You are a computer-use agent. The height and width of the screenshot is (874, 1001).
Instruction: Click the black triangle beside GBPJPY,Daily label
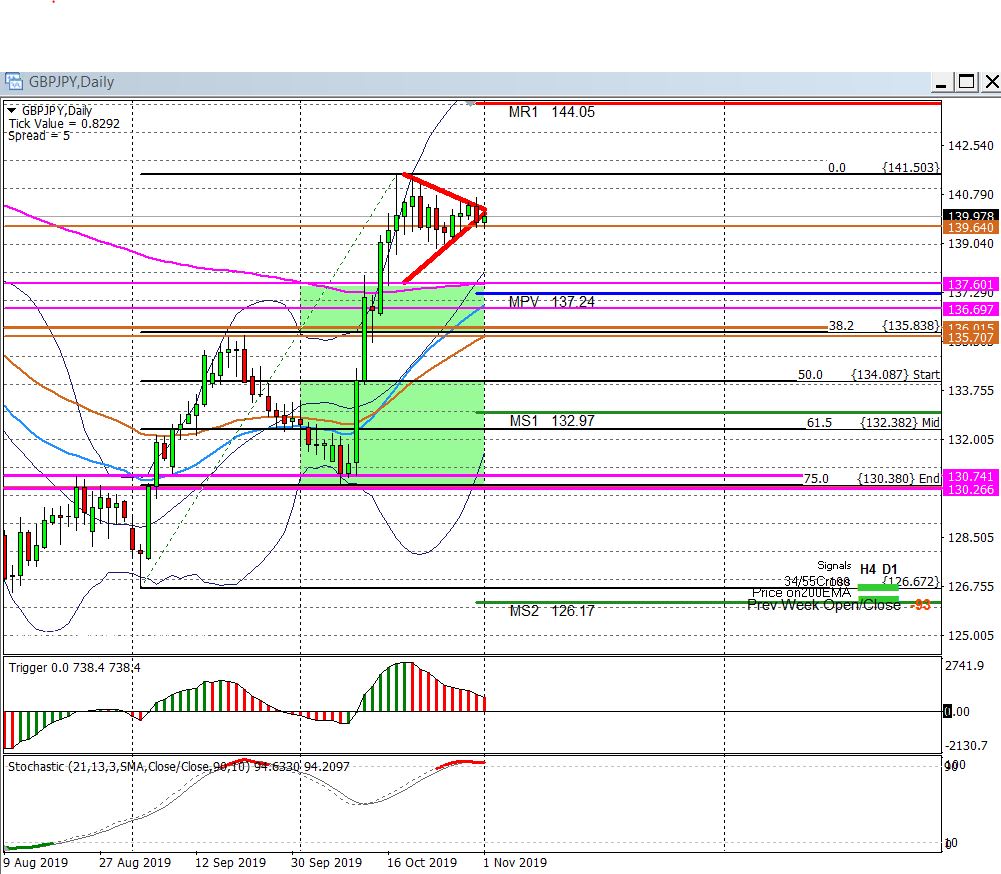point(11,111)
